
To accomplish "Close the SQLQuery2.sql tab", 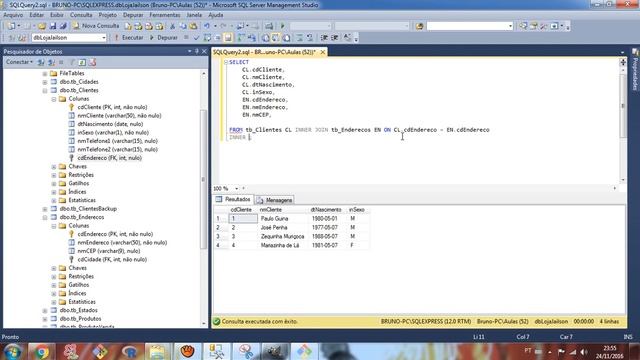I will (322, 52).
